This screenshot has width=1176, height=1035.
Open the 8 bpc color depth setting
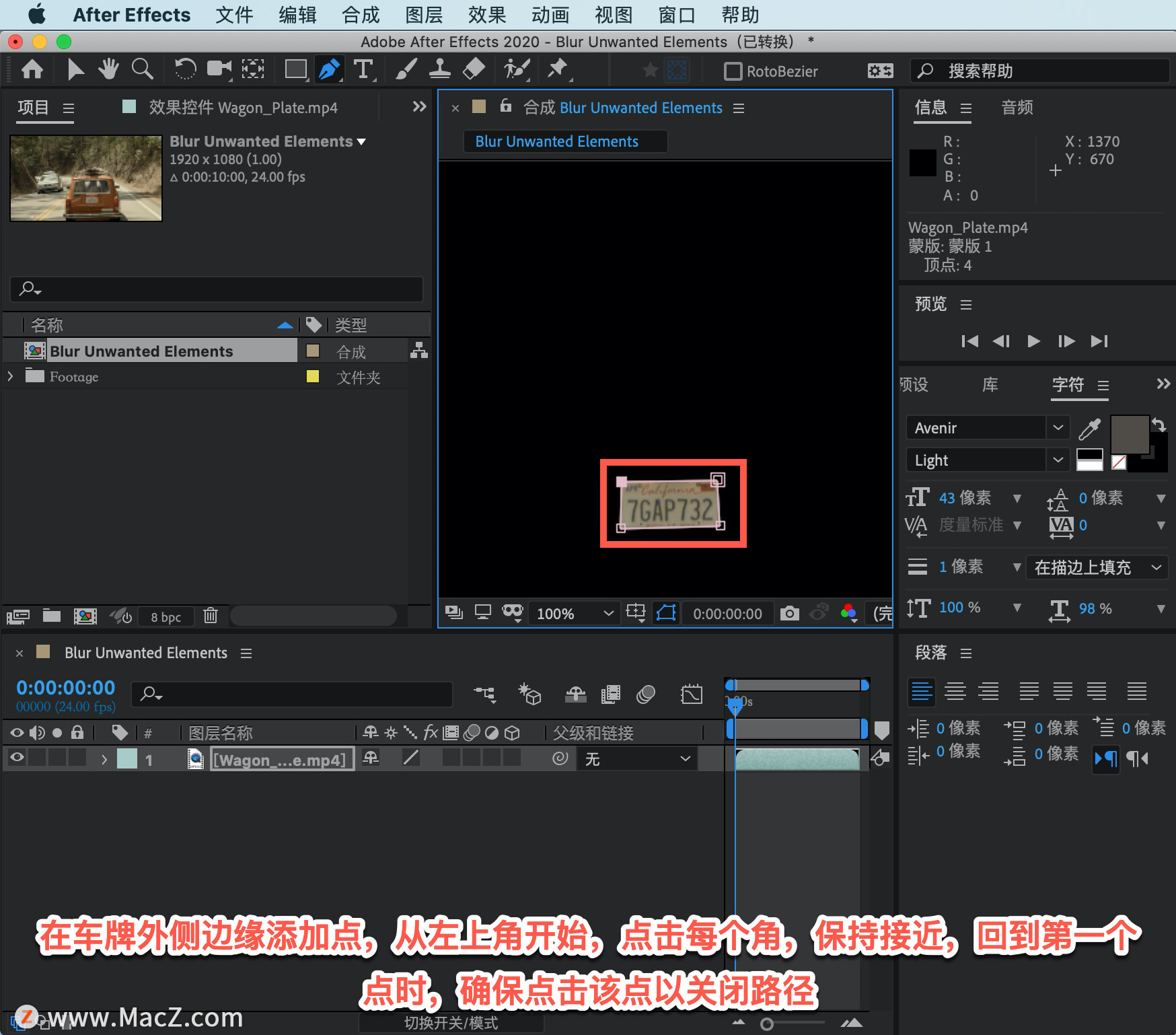tap(166, 617)
